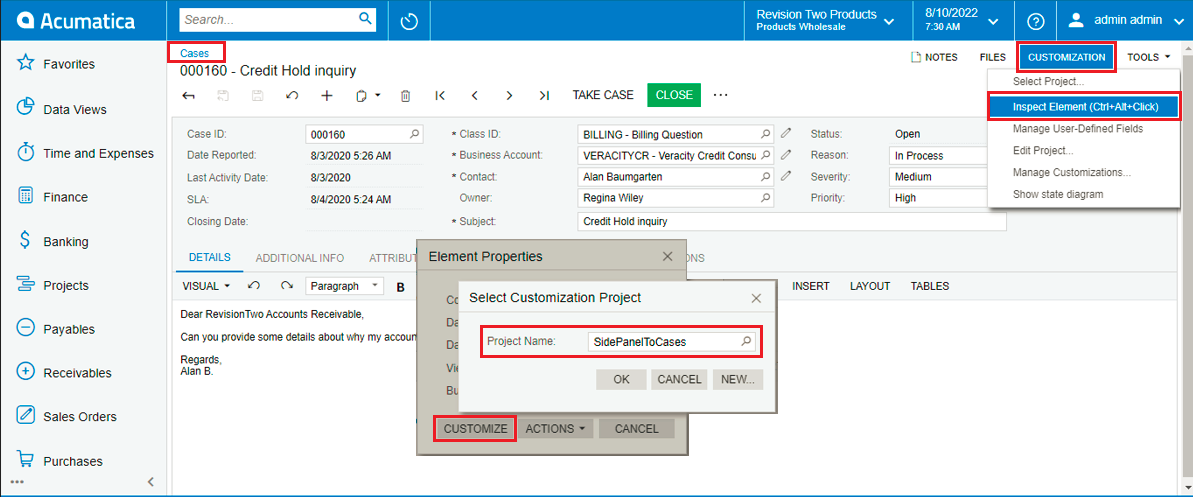Open Case ID lookup magnifier
Viewport: 1193px width, 497px height.
(x=415, y=134)
